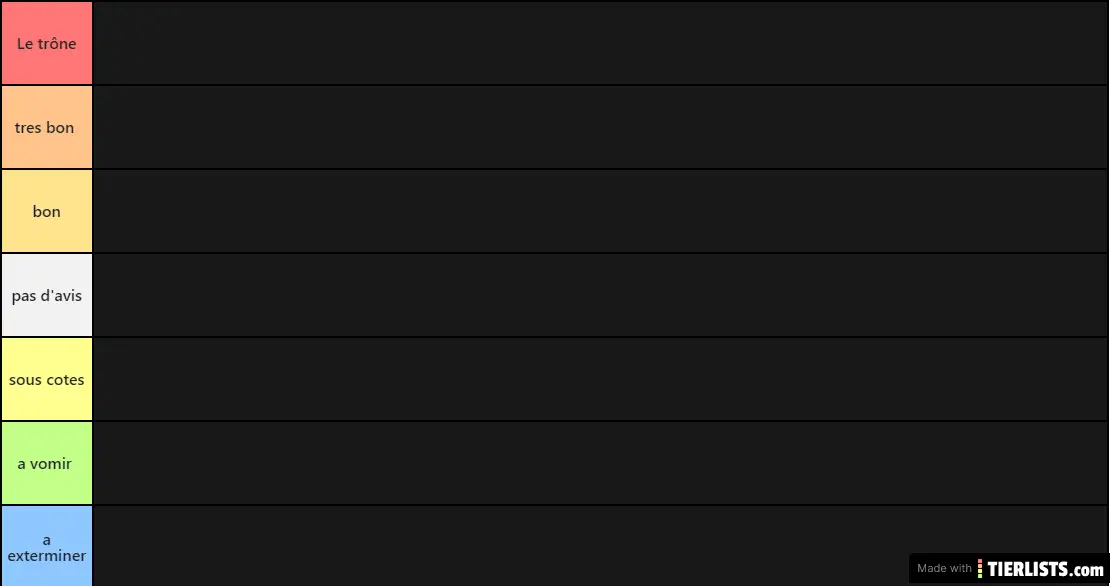Viewport: 1111px width, 586px height.
Task: Select the orange 'tres bon' tier label
Action: pos(47,127)
